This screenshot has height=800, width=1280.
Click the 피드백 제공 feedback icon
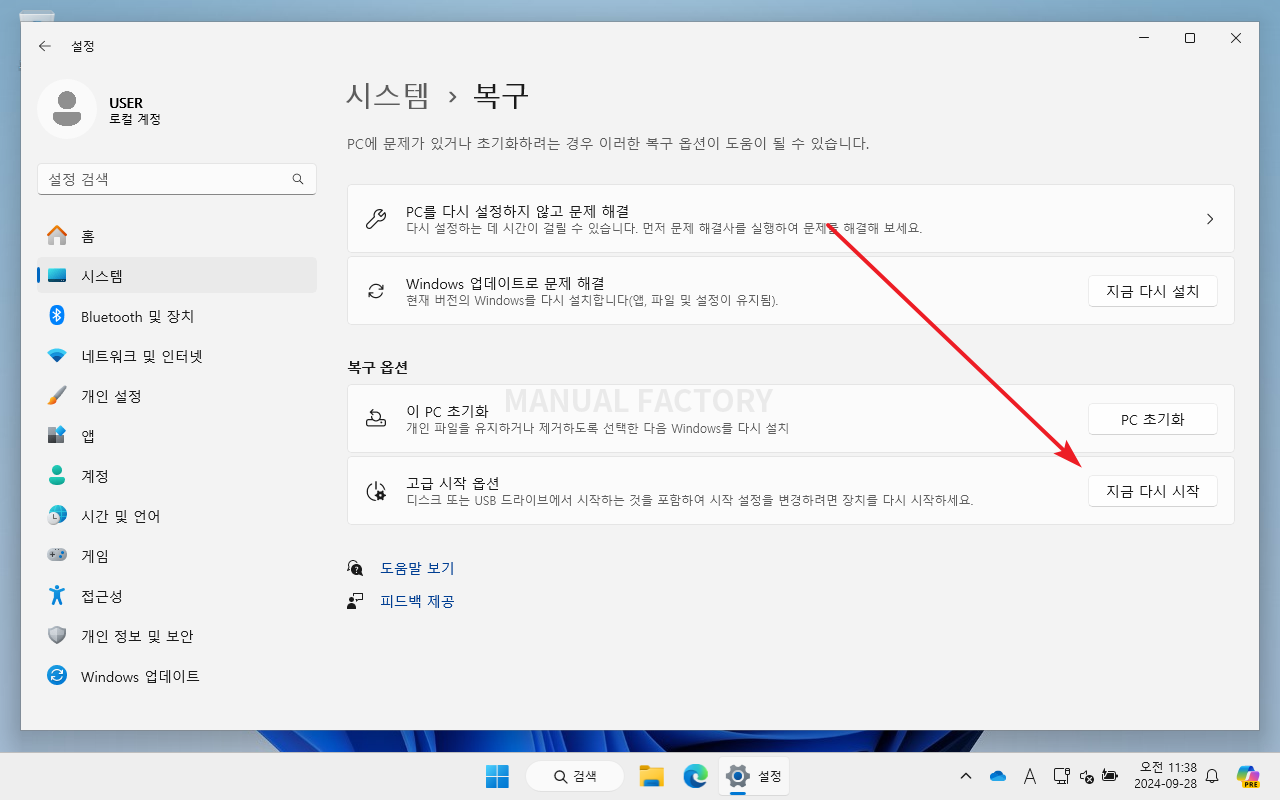(x=355, y=601)
